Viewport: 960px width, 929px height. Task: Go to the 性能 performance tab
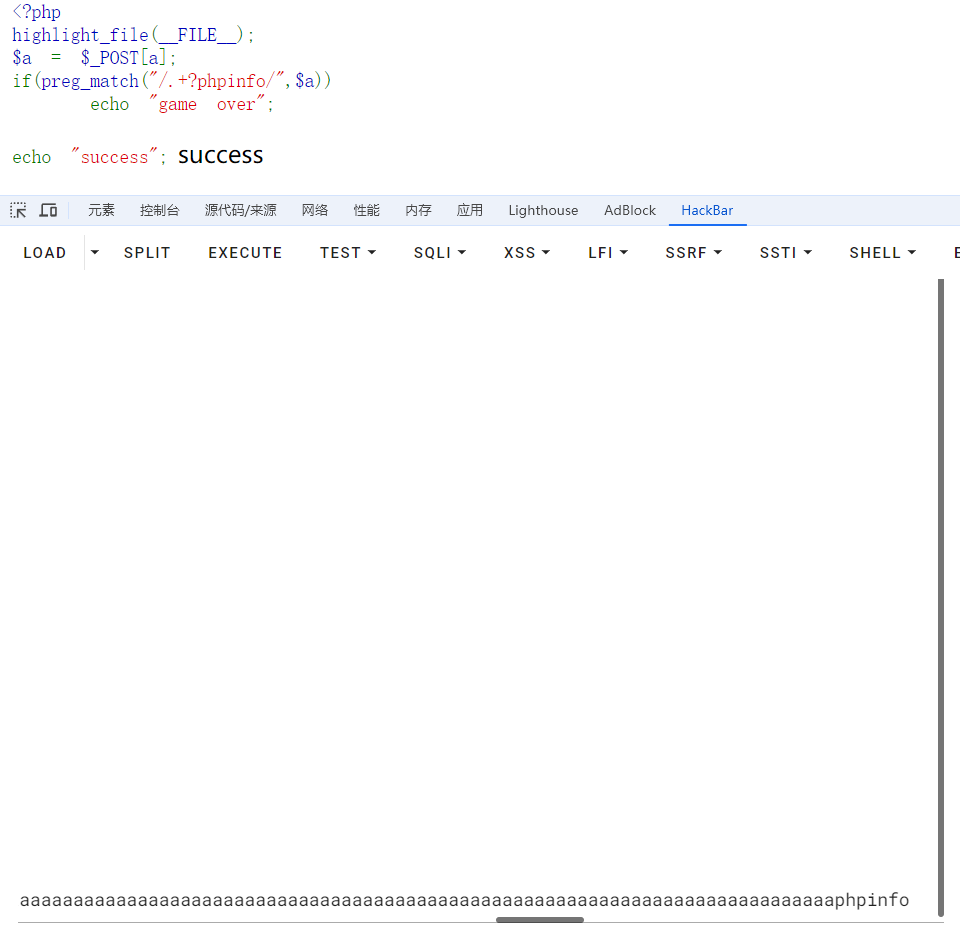pos(366,210)
